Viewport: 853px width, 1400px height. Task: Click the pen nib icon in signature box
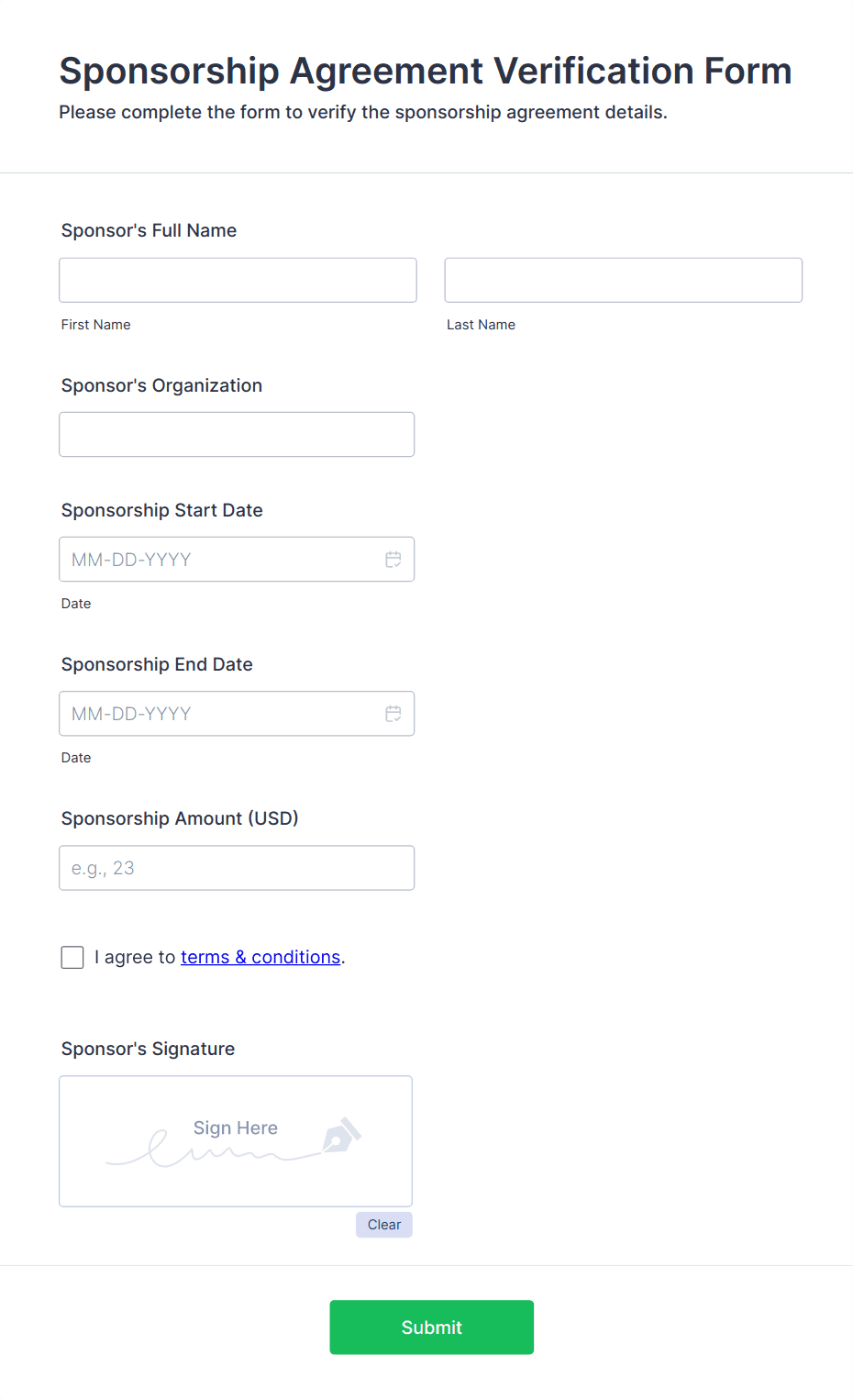341,1135
